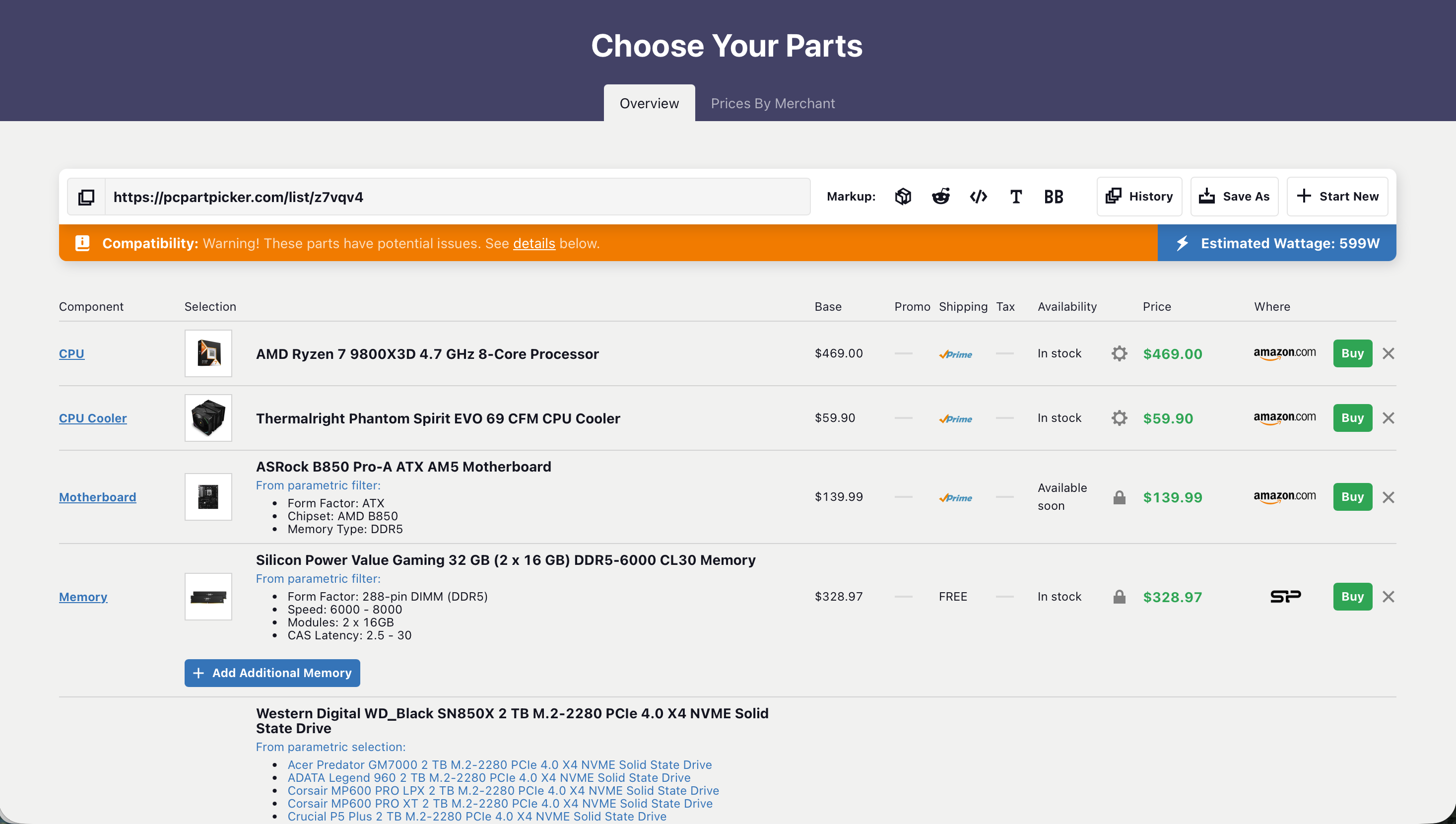The height and width of the screenshot is (824, 1456).
Task: Click the Acer Predator GM7000 SSD link
Action: [499, 764]
